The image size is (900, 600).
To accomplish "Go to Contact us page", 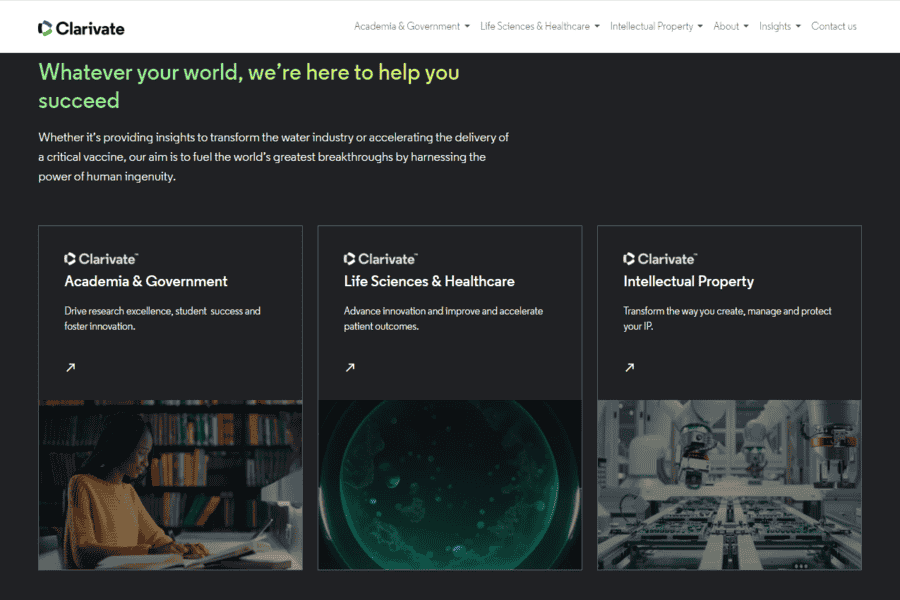I will [833, 26].
